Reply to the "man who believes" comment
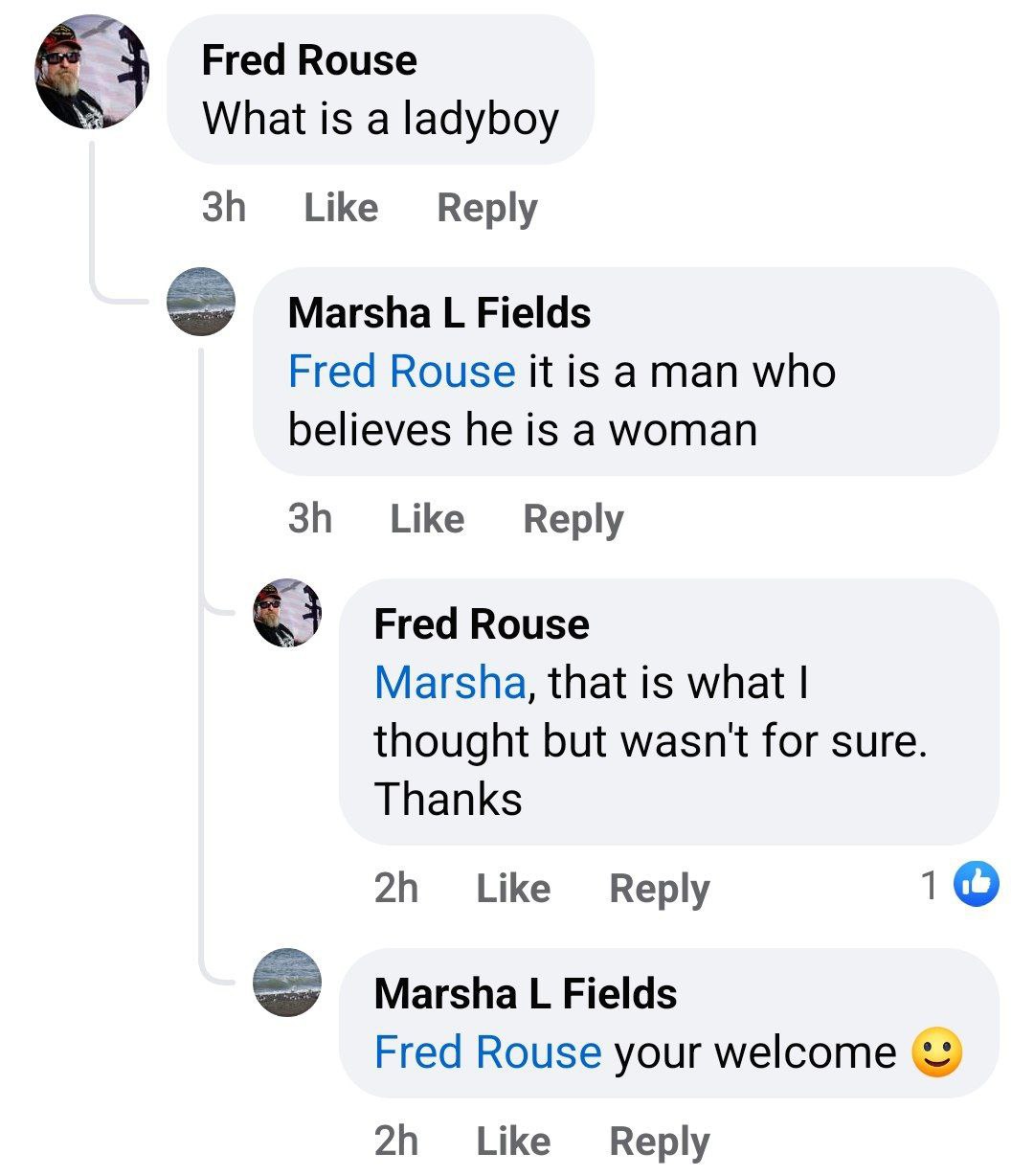 [573, 519]
